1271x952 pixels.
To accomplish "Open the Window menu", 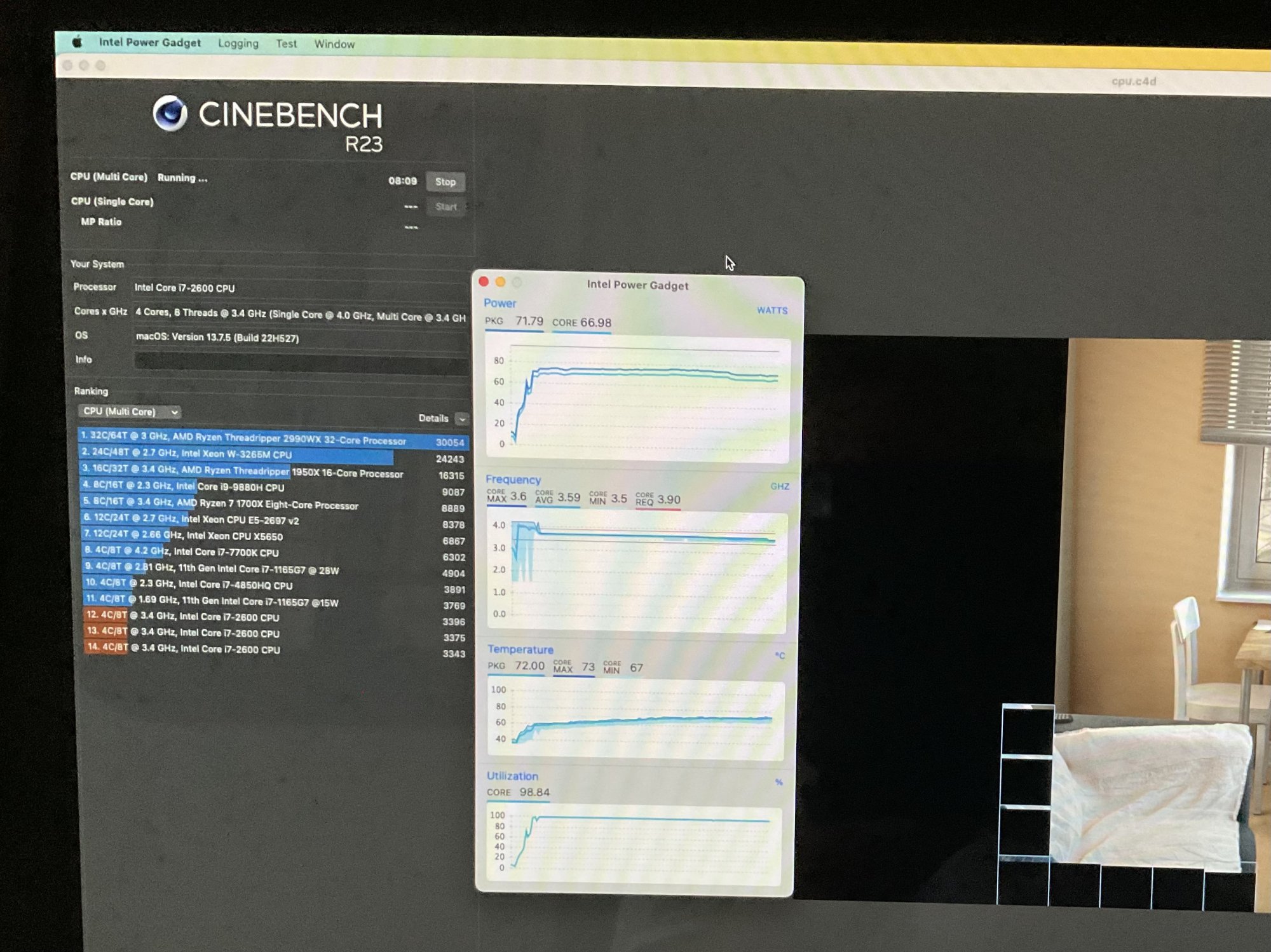I will [334, 44].
